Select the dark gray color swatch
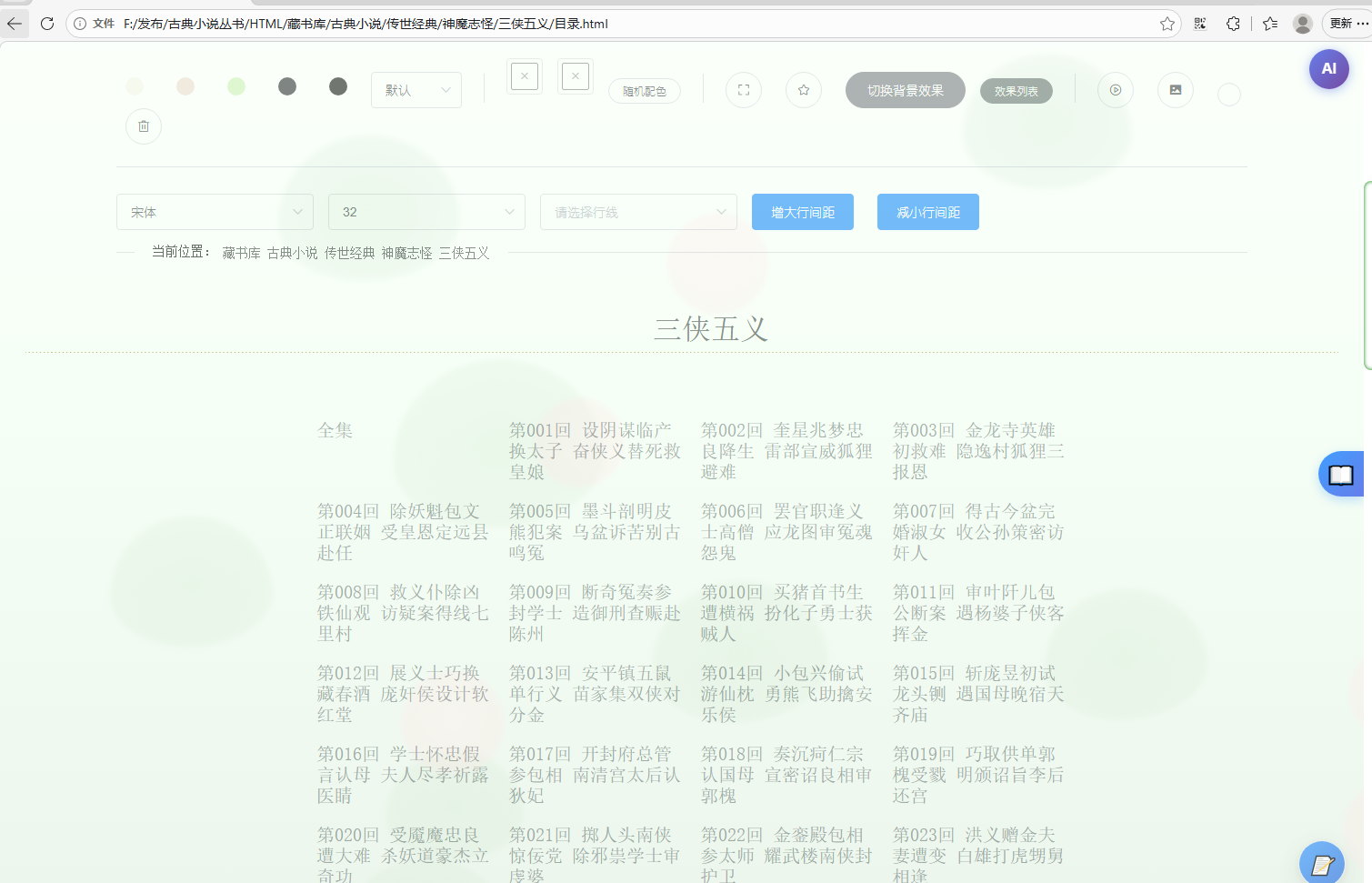Viewport: 1372px width, 883px height. pos(338,86)
